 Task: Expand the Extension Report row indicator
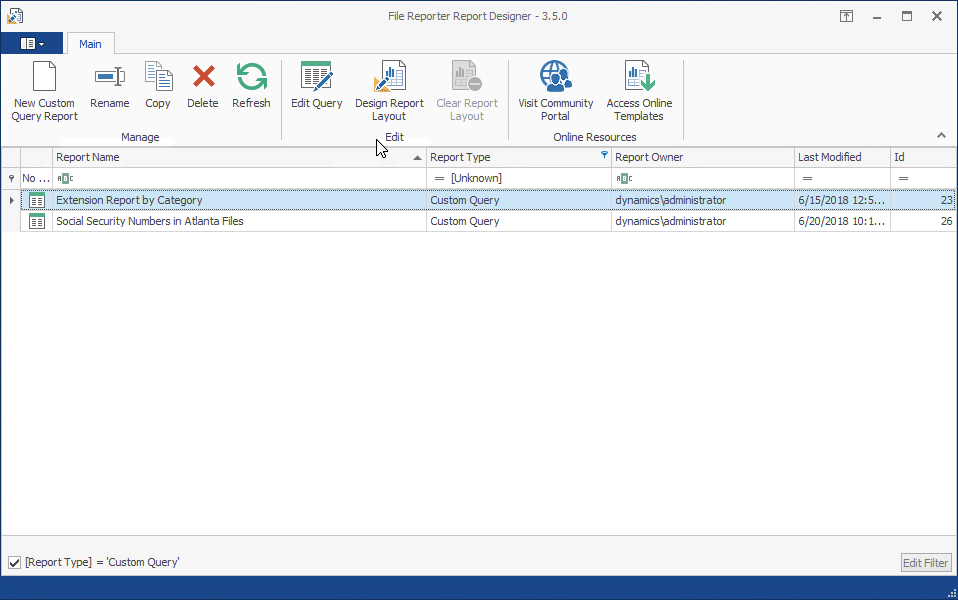tap(11, 201)
